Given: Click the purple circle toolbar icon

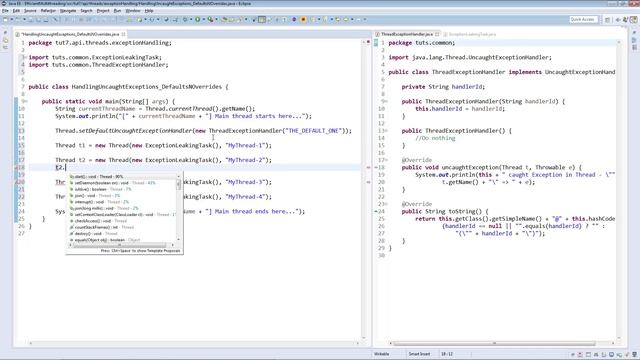Looking at the screenshot, I should pos(294,19).
